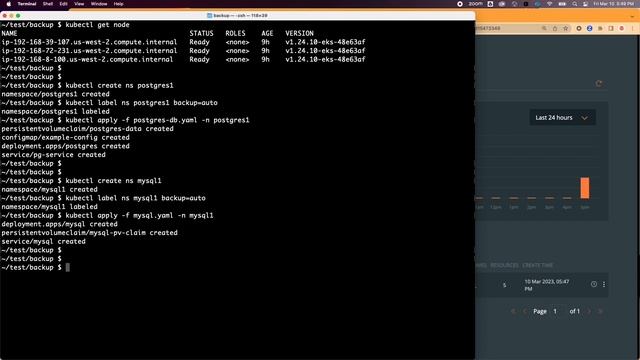The width and height of the screenshot is (640, 360).
Task: Click node ip-192-168-8-100 row
Action: [x=183, y=59]
